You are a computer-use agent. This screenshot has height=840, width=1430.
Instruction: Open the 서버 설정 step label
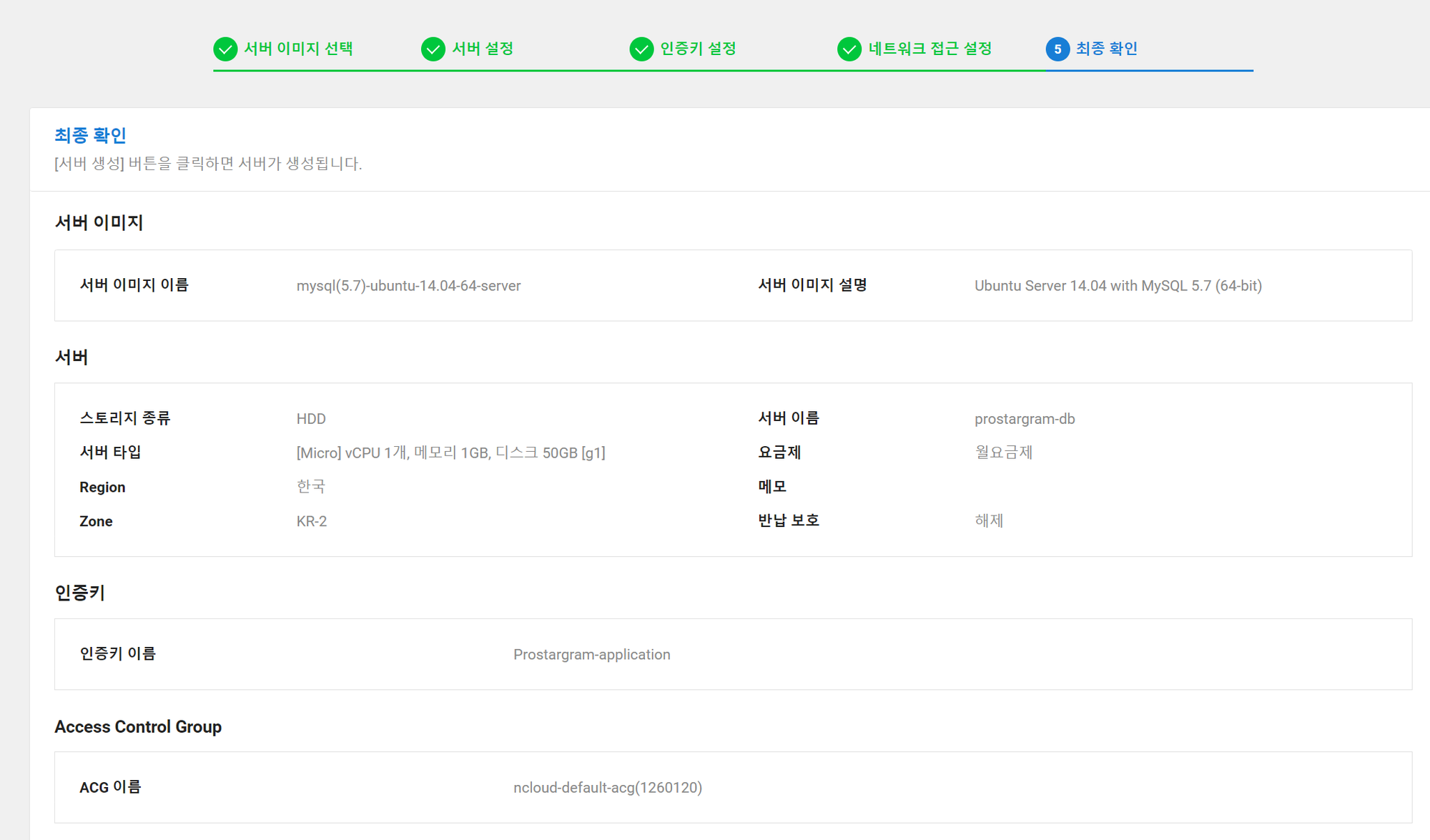483,49
